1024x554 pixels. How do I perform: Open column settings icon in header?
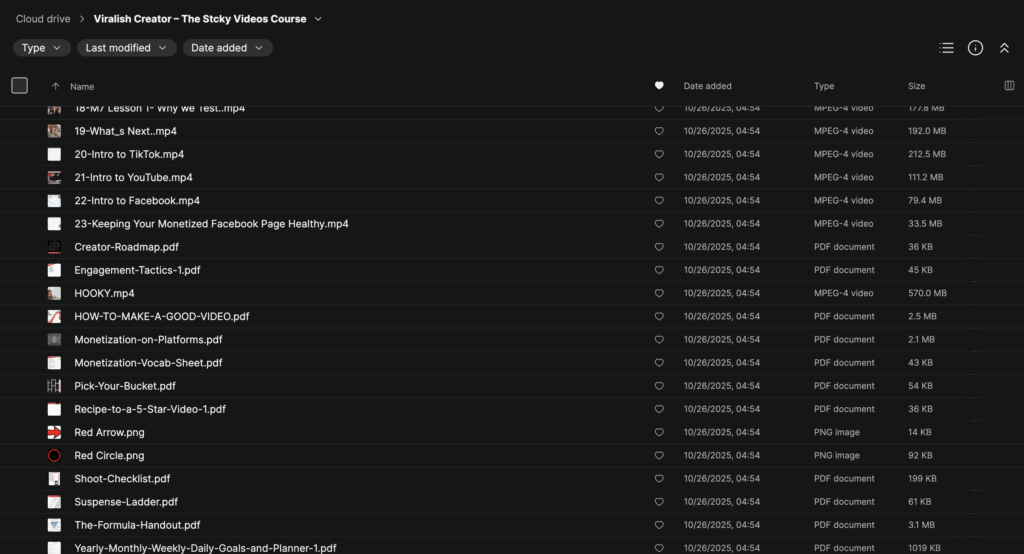[x=1008, y=86]
